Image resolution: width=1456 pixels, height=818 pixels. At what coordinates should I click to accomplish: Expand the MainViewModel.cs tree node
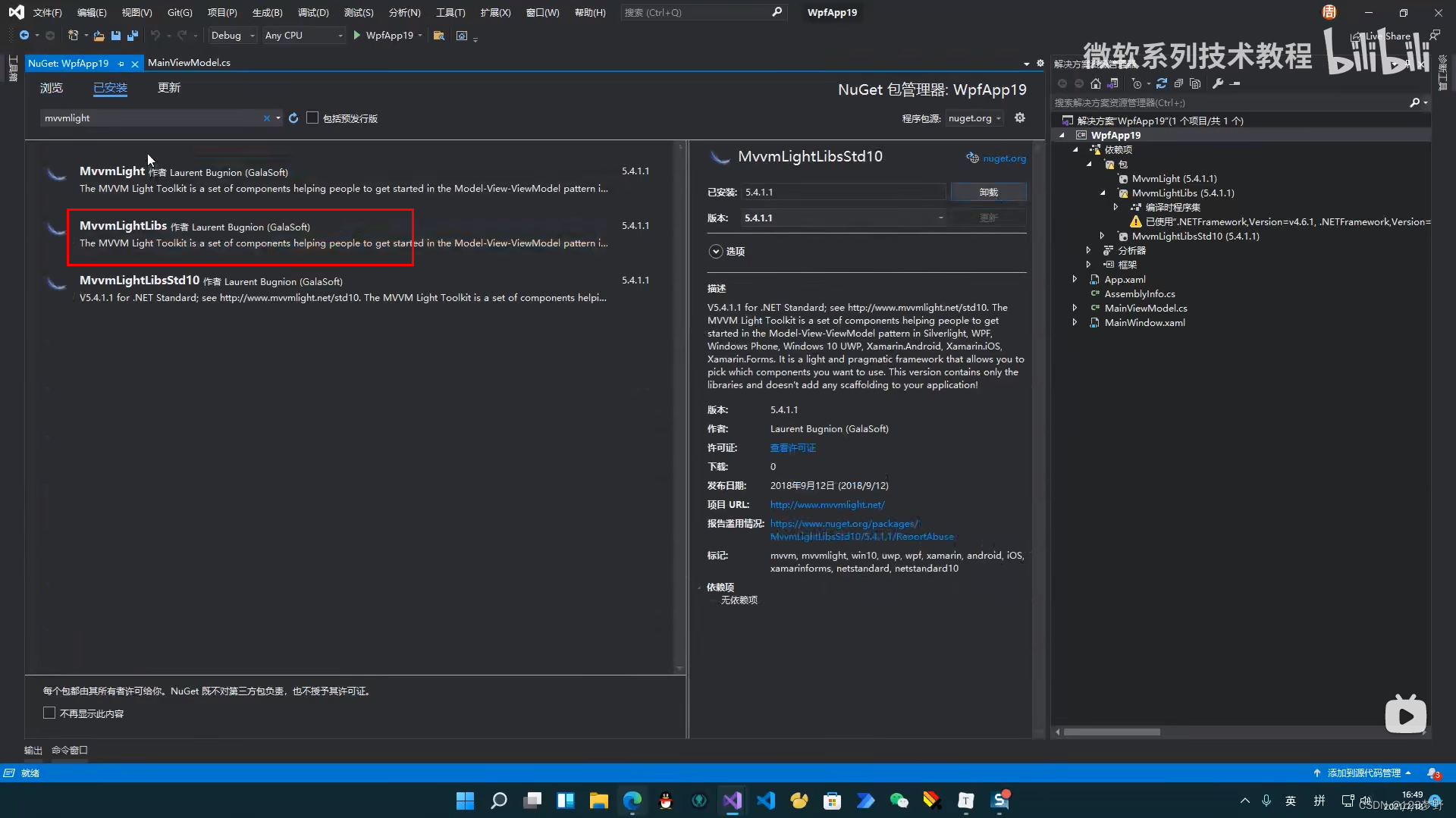click(x=1075, y=308)
